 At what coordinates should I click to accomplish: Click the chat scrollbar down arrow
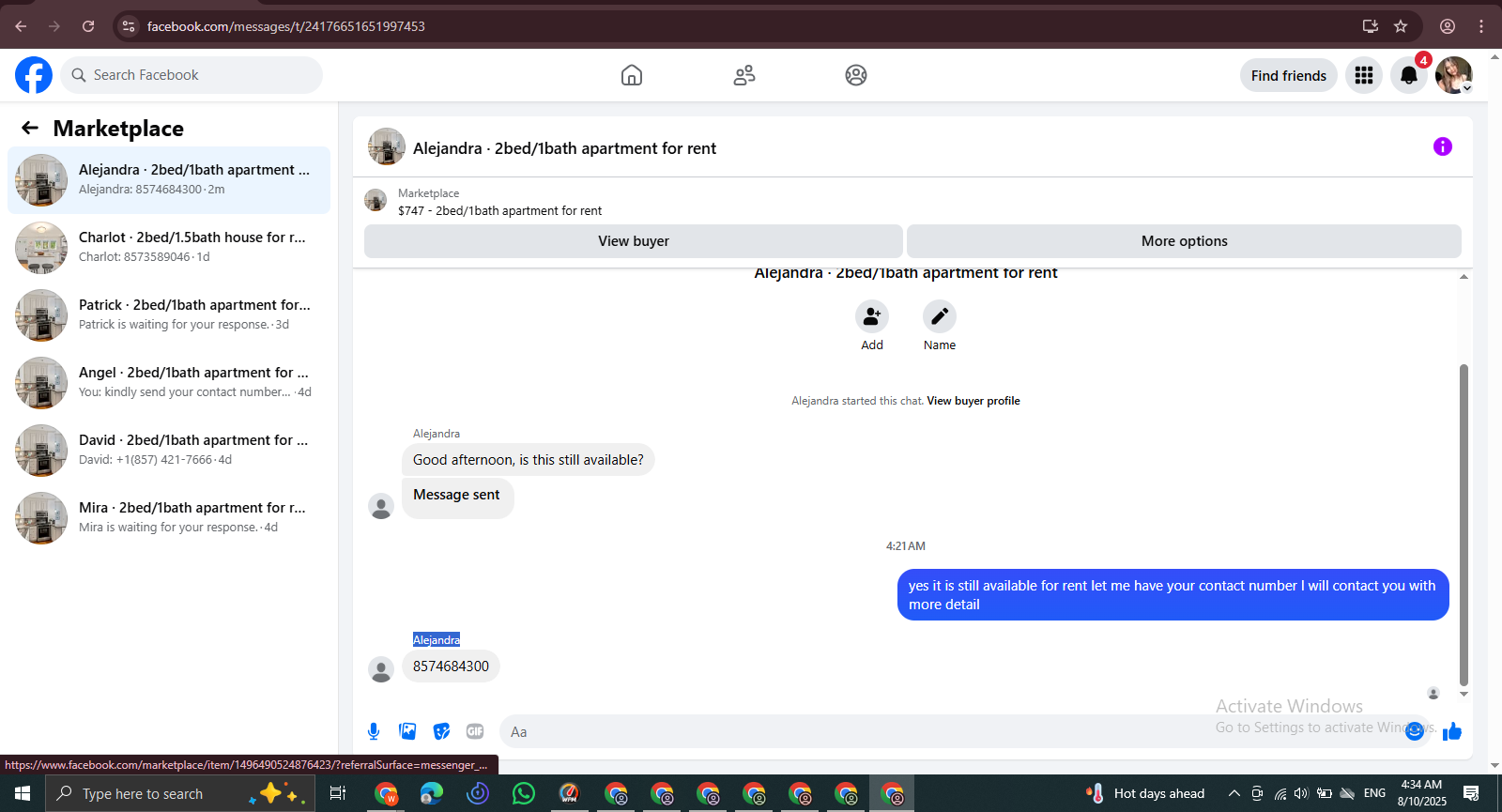click(x=1464, y=695)
